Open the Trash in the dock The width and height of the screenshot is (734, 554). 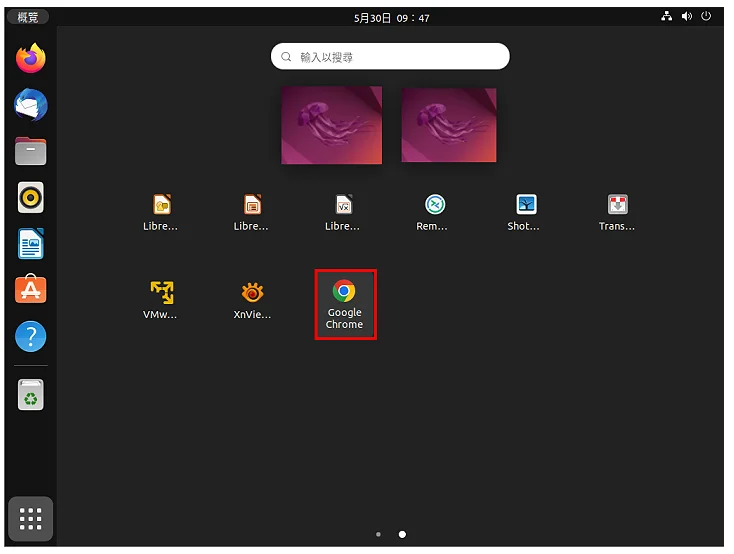tap(30, 395)
